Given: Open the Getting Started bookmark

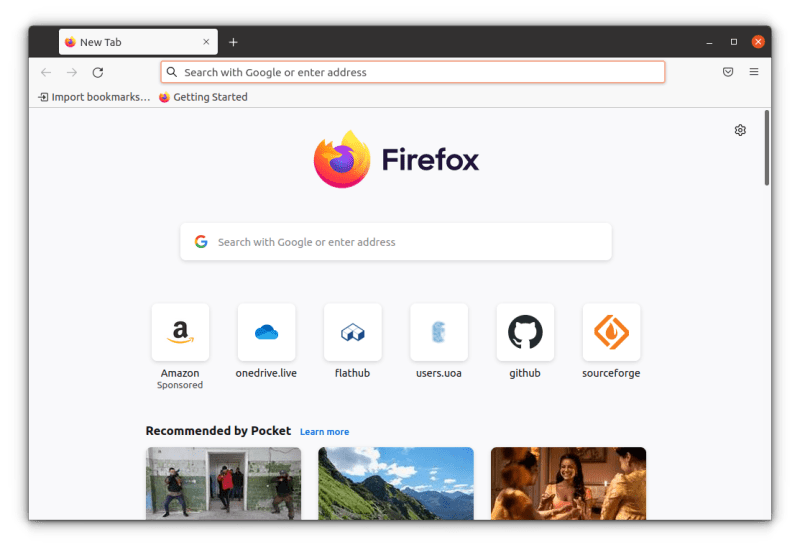Looking at the screenshot, I should point(203,97).
